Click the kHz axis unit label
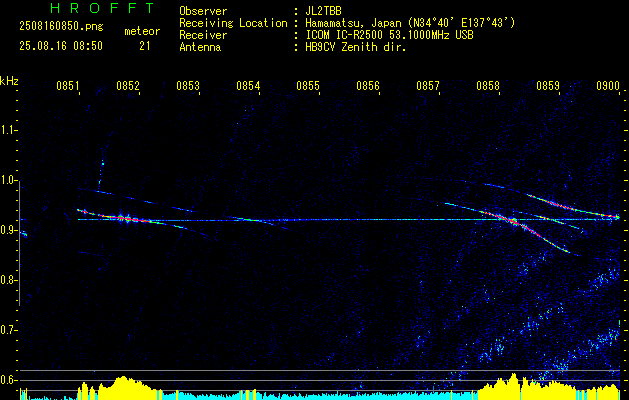The width and height of the screenshot is (629, 400). pos(9,81)
